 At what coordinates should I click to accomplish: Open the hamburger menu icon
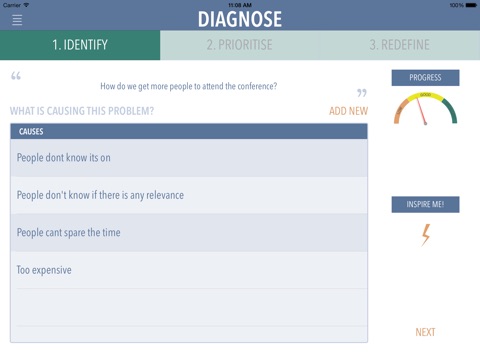(17, 20)
